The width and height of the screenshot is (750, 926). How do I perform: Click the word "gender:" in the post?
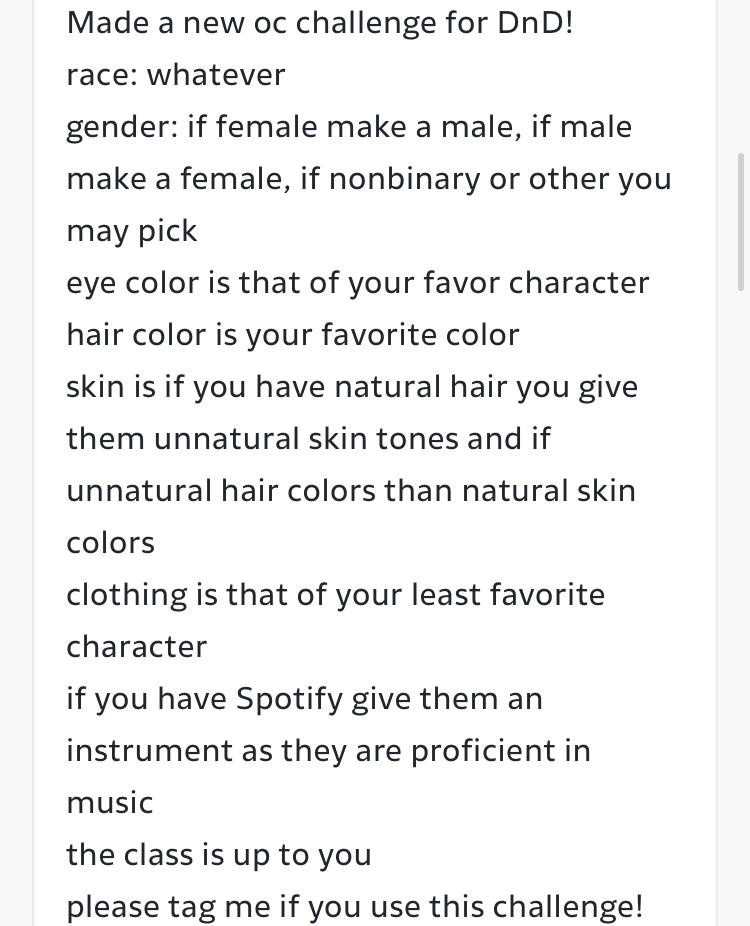[x=122, y=128]
